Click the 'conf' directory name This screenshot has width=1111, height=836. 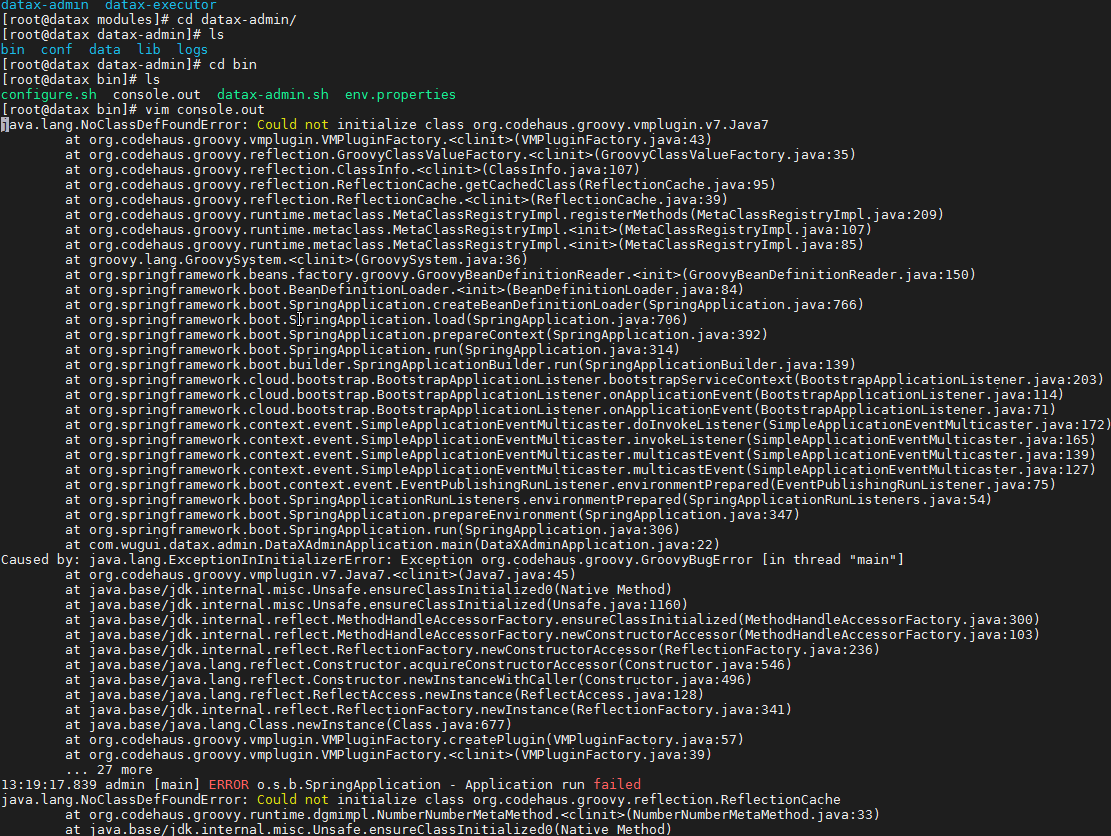point(57,50)
